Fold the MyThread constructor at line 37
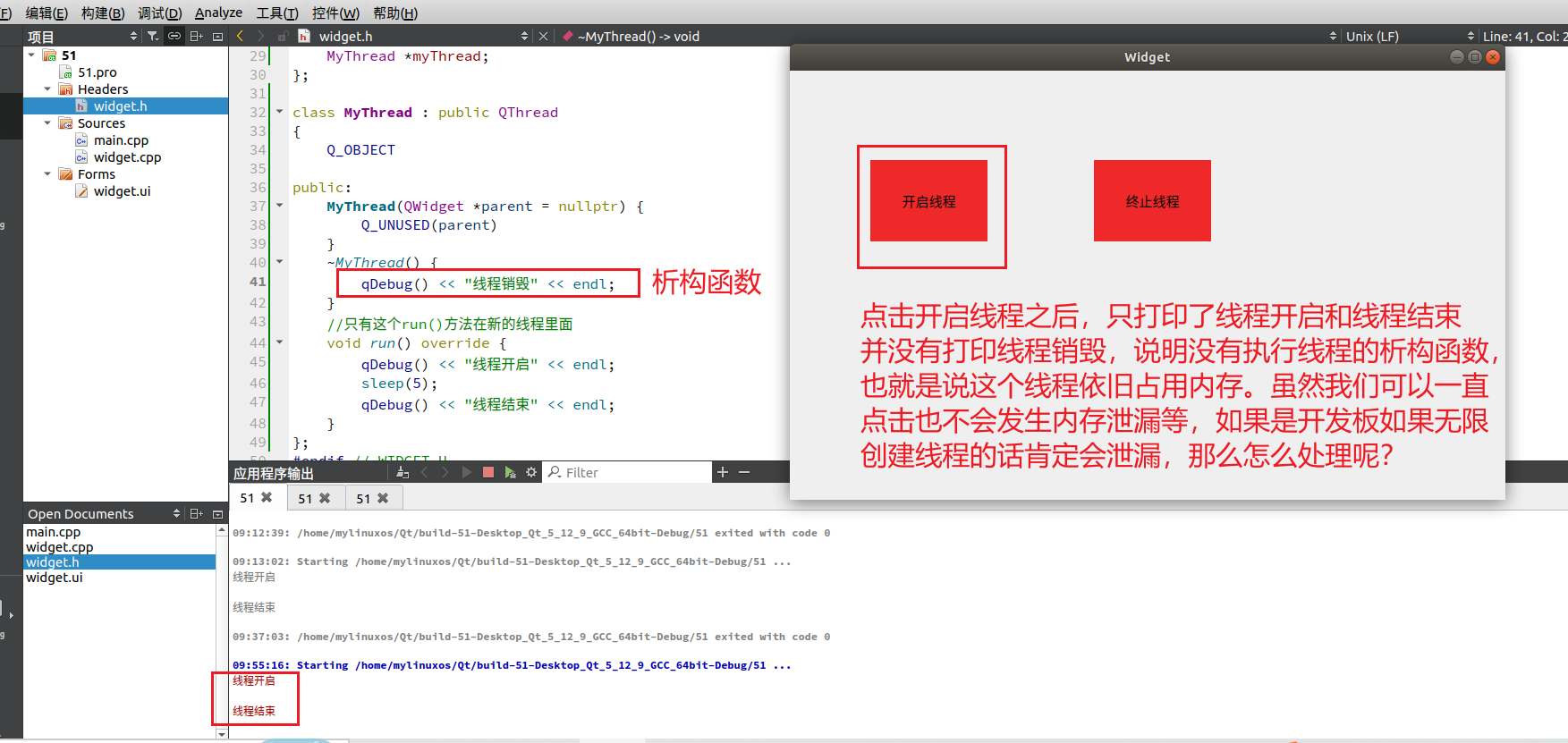The height and width of the screenshot is (743, 1568). pyautogui.click(x=279, y=206)
